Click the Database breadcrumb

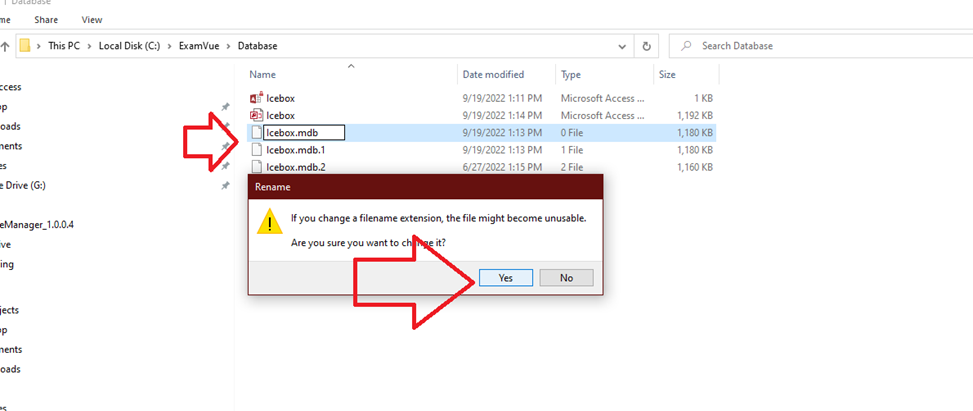[x=258, y=46]
